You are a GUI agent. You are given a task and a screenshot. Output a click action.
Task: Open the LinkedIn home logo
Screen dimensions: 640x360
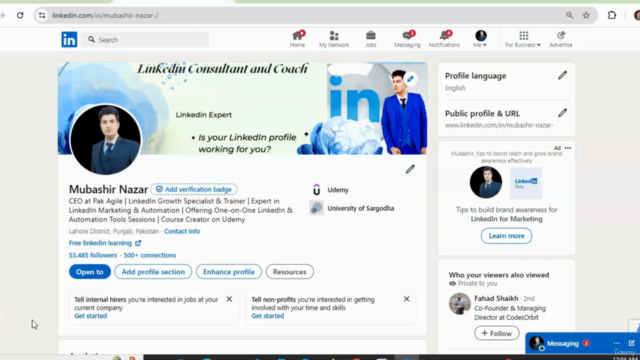coord(69,40)
